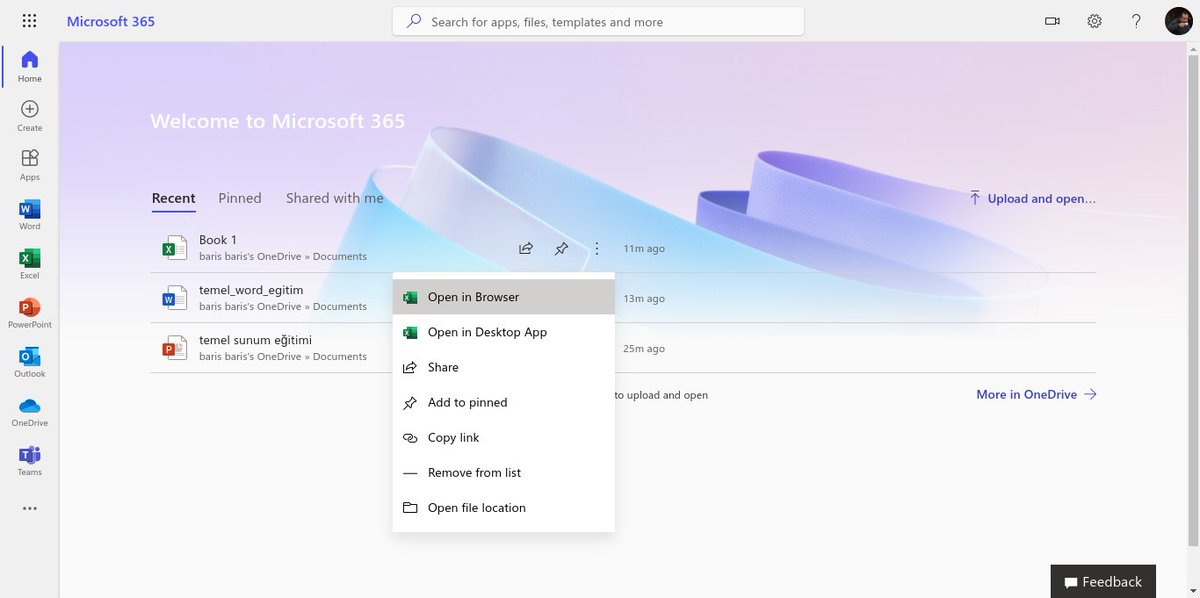1200x598 pixels.
Task: Click the '25m ago' timestamp
Action: [644, 348]
